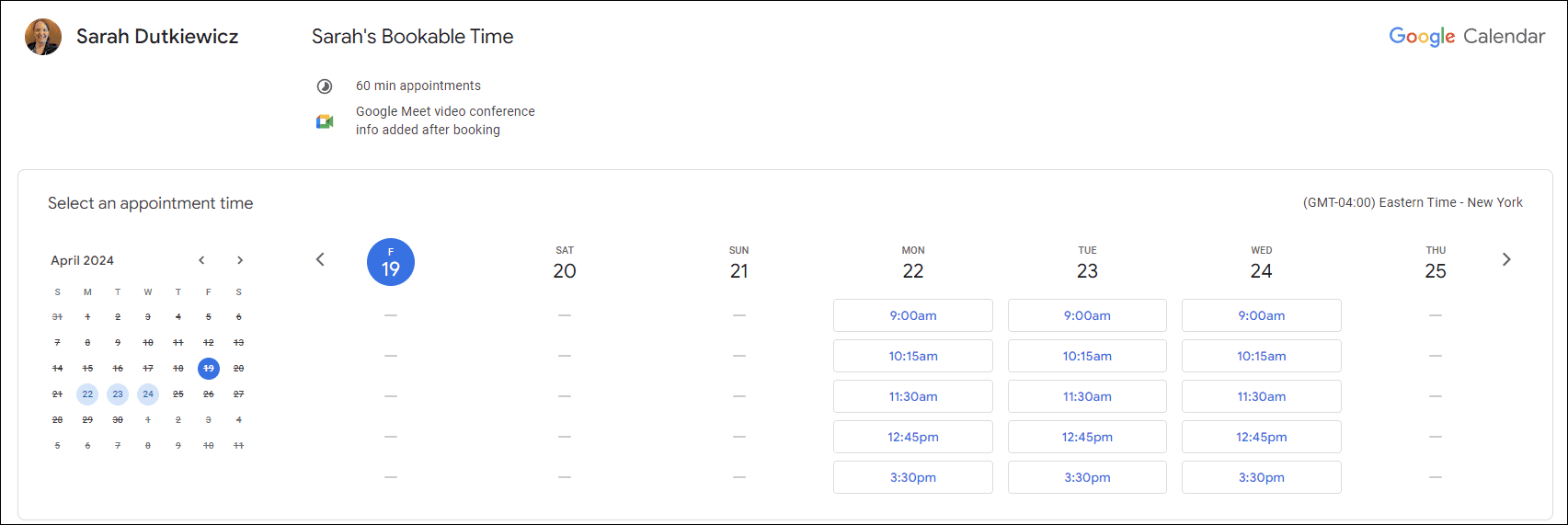1568x525 pixels.
Task: Click April 26 in the mini calendar
Action: click(209, 394)
